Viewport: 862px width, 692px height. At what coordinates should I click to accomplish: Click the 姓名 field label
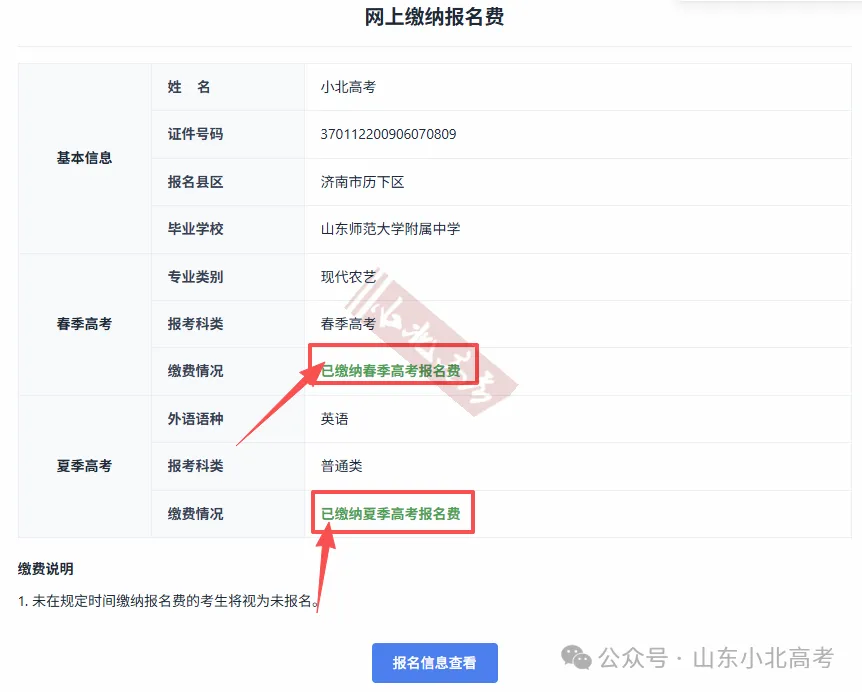click(189, 87)
